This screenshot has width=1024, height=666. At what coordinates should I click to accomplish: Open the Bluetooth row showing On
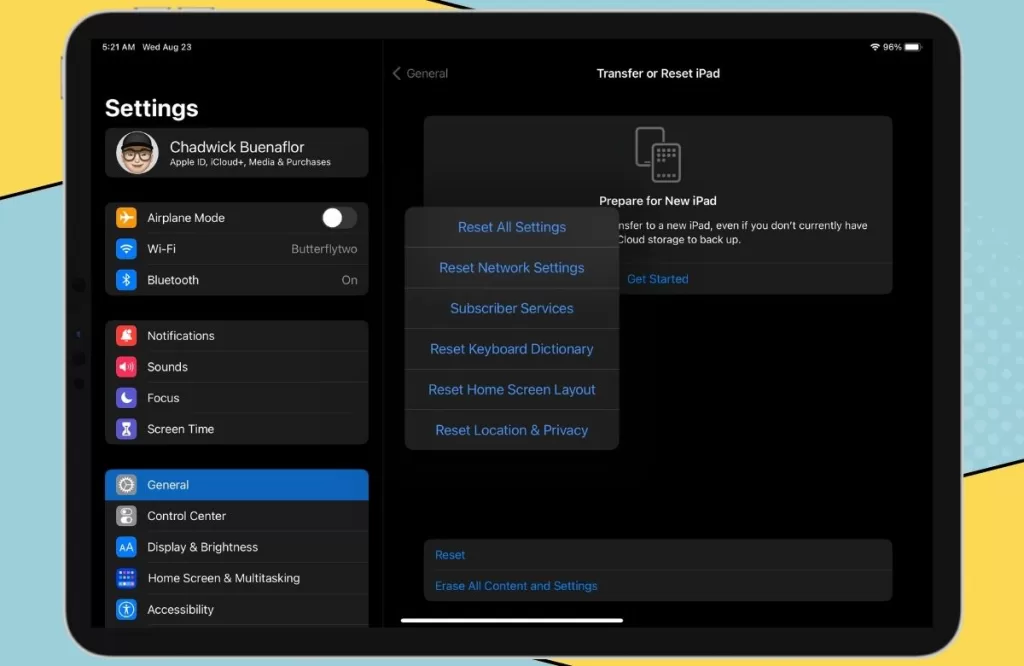(236, 280)
